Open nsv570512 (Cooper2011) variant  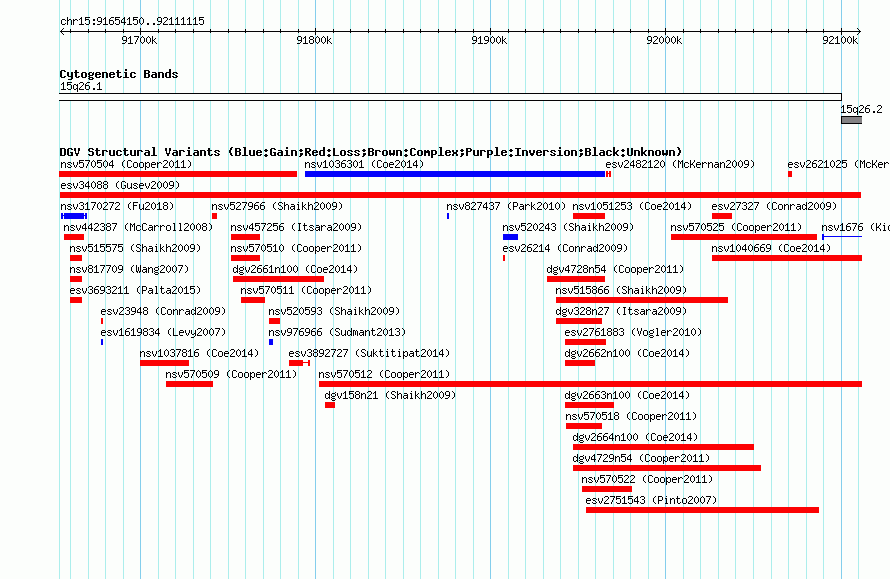384,375
